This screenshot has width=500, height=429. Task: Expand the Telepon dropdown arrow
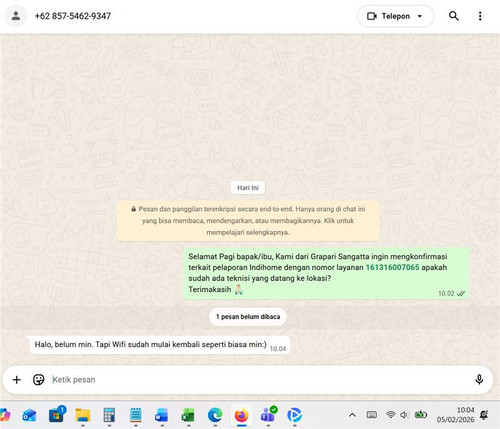coord(420,16)
